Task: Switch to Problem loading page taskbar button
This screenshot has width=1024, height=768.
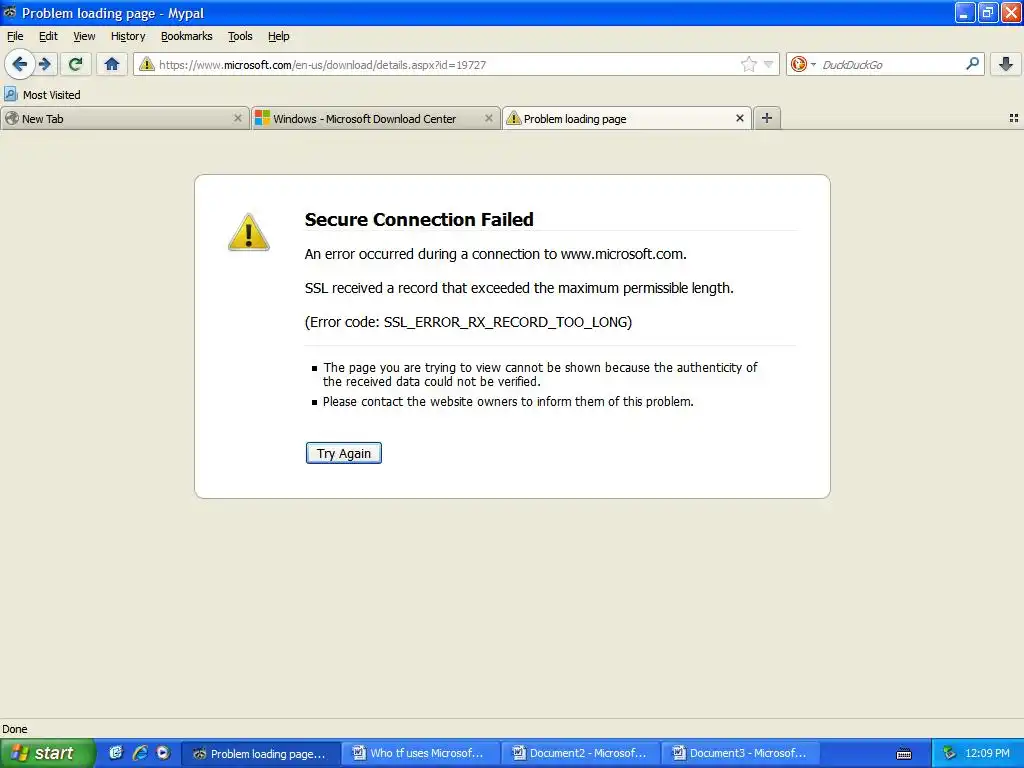Action: (260, 754)
